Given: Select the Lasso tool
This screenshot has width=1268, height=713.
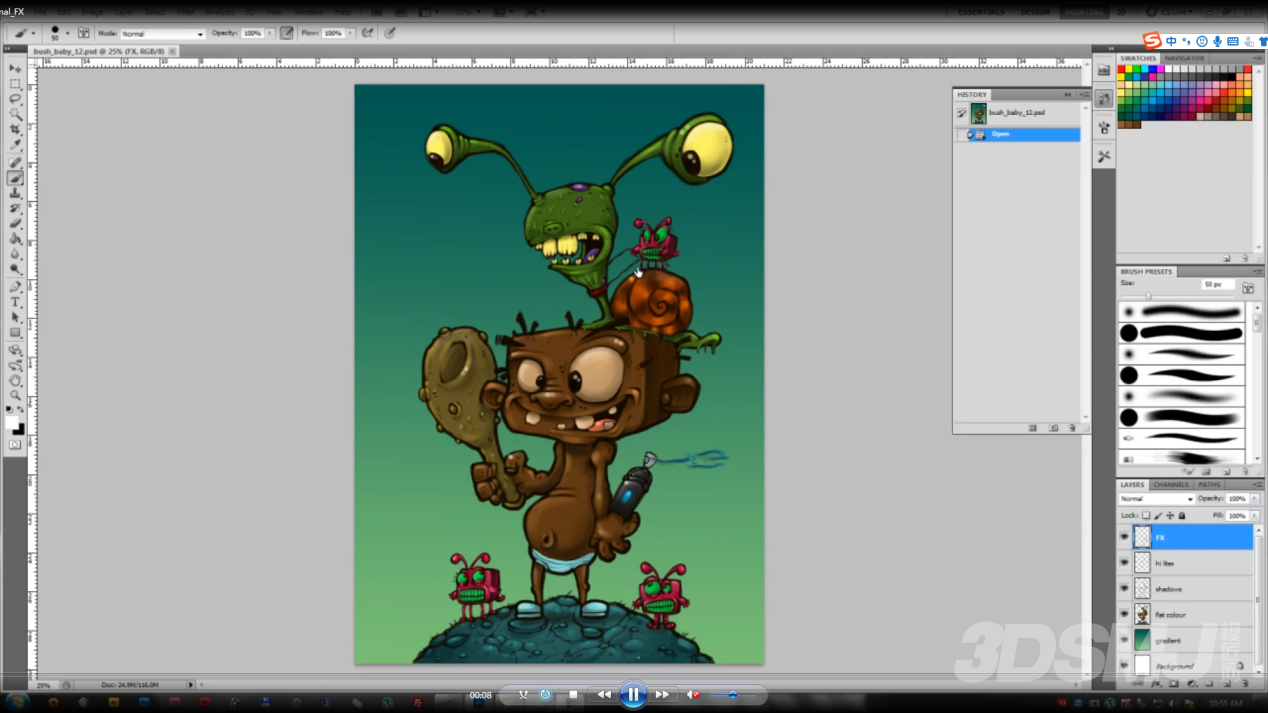Looking at the screenshot, I should pos(15,100).
